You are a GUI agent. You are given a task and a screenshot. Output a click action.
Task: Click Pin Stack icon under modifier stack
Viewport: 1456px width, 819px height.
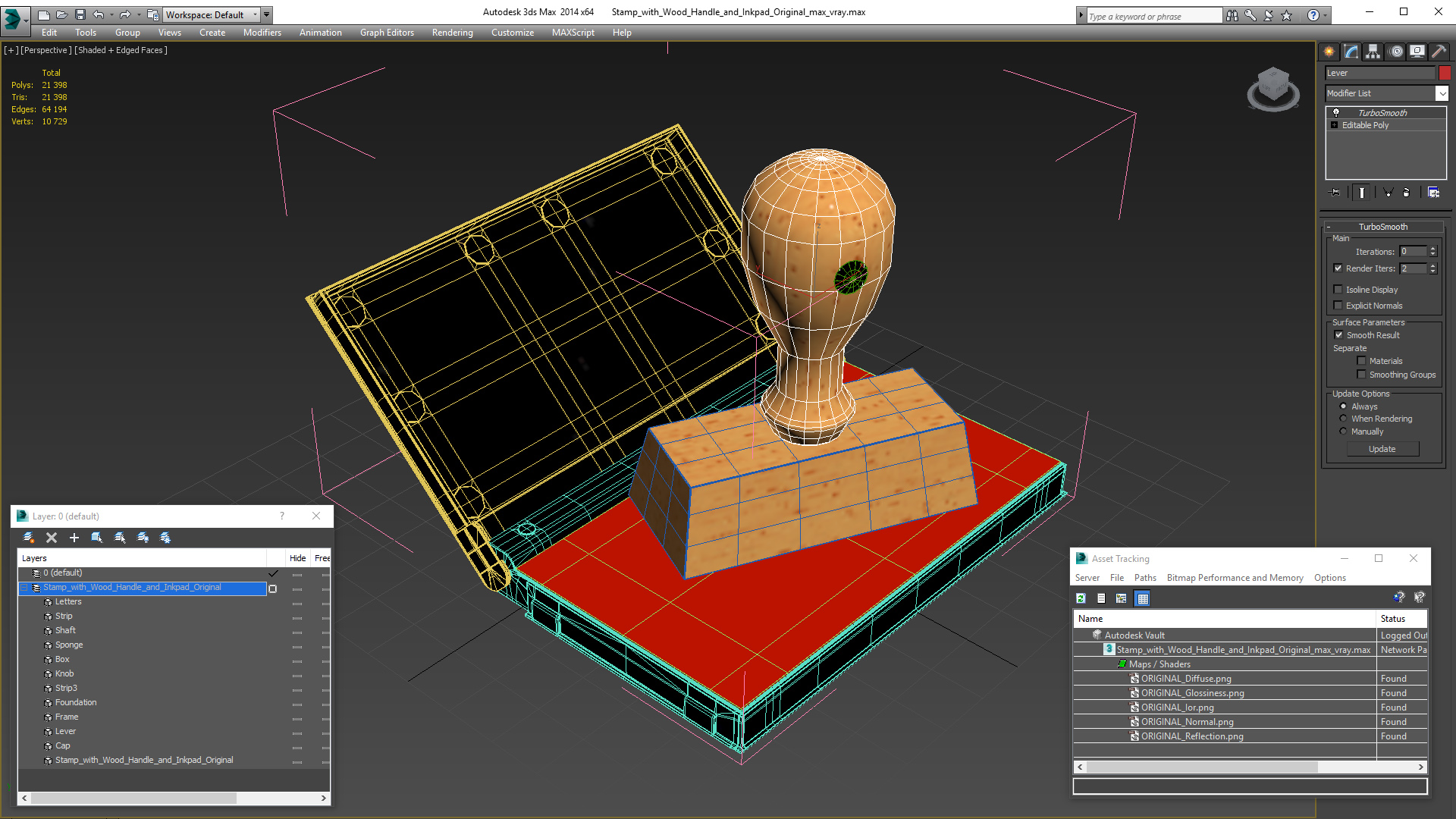tap(1335, 193)
